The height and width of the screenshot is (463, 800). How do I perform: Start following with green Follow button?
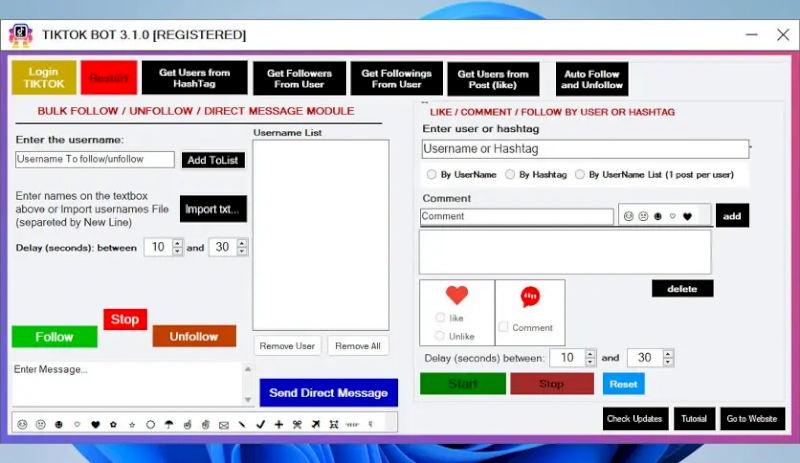point(55,337)
